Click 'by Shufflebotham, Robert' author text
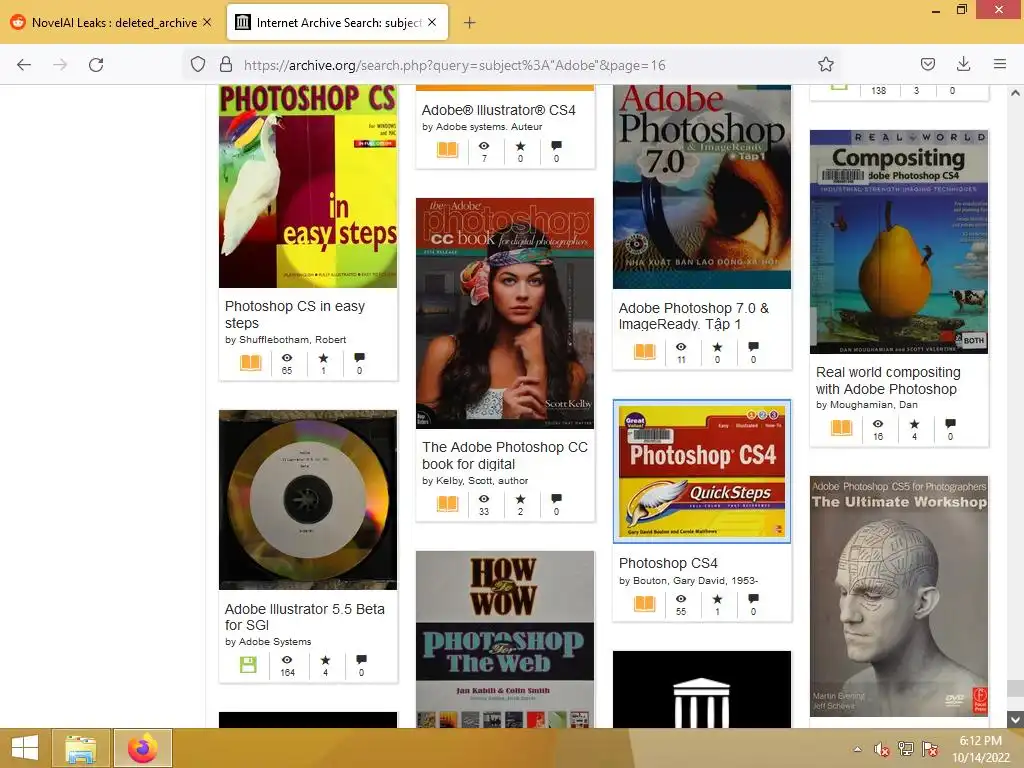Screen dimensions: 1024x768 pos(285,340)
